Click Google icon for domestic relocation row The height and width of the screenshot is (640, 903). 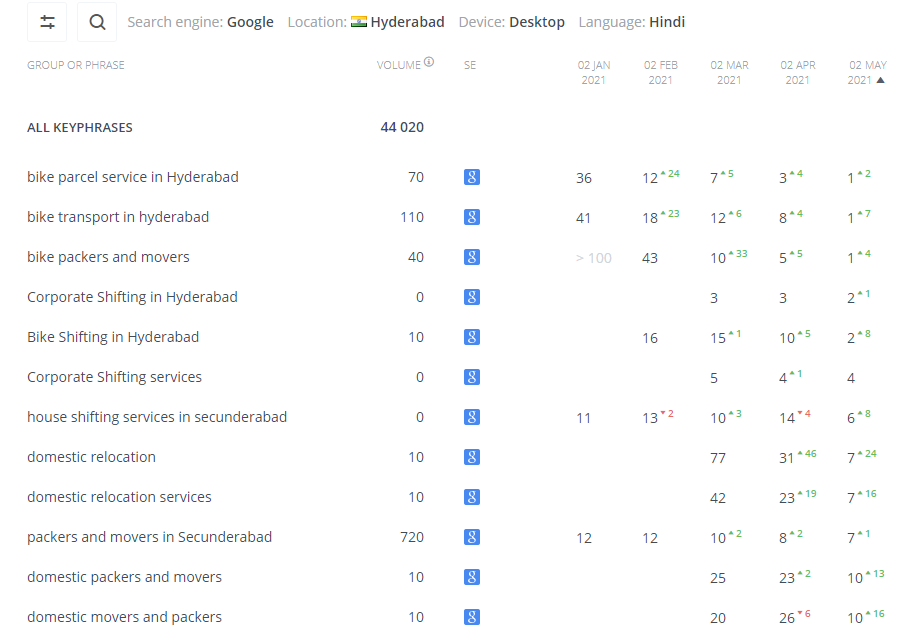[472, 457]
